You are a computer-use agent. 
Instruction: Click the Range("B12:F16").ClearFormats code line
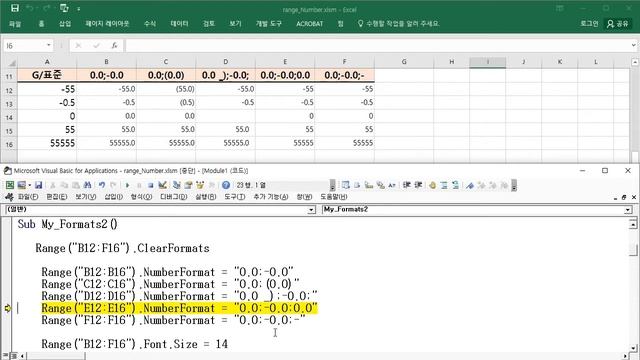(122, 248)
